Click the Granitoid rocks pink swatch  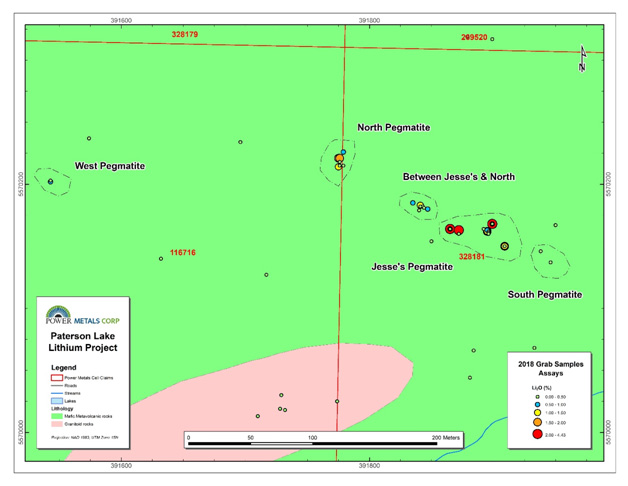coord(56,424)
